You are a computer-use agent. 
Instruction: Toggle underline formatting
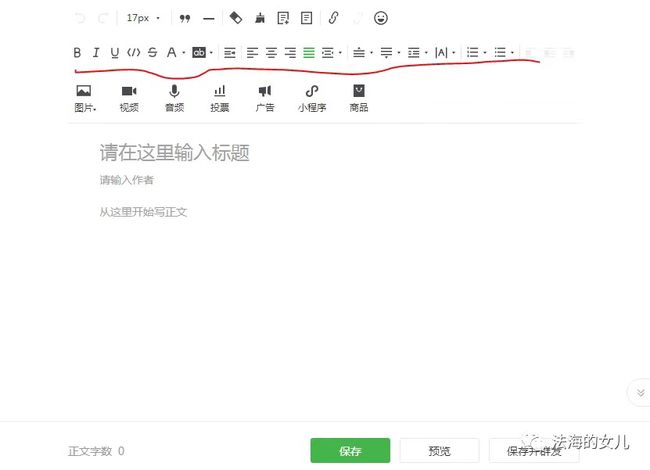[114, 53]
